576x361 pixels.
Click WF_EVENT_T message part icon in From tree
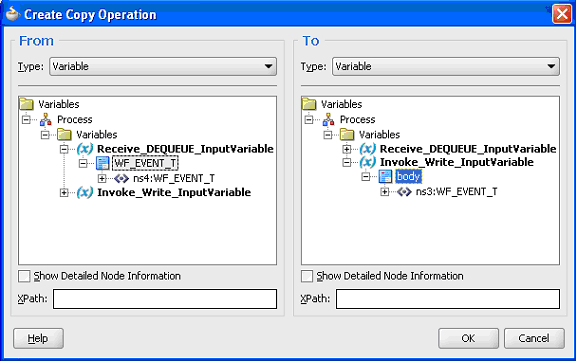tap(103, 163)
